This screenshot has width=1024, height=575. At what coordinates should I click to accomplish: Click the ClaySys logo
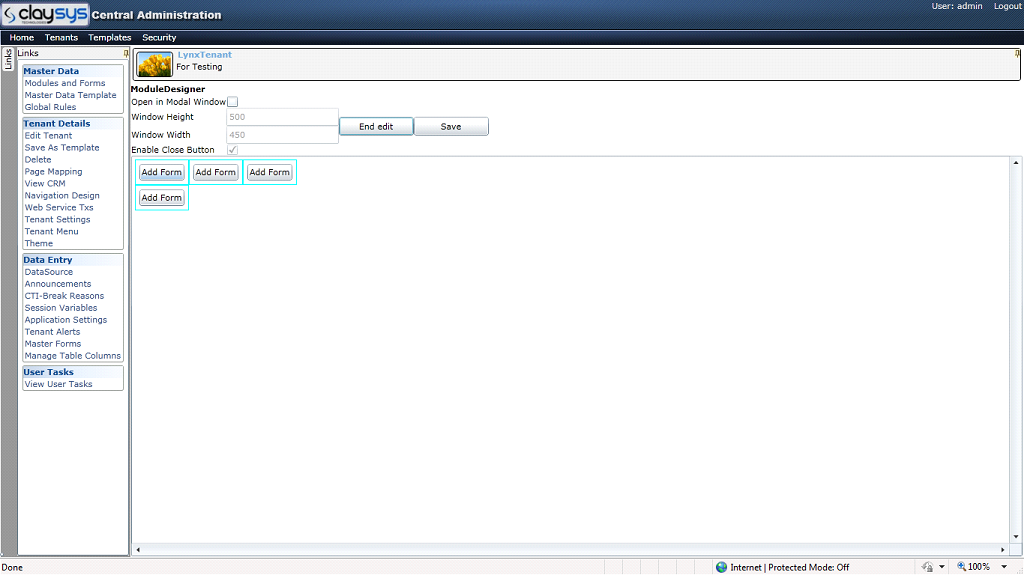45,14
